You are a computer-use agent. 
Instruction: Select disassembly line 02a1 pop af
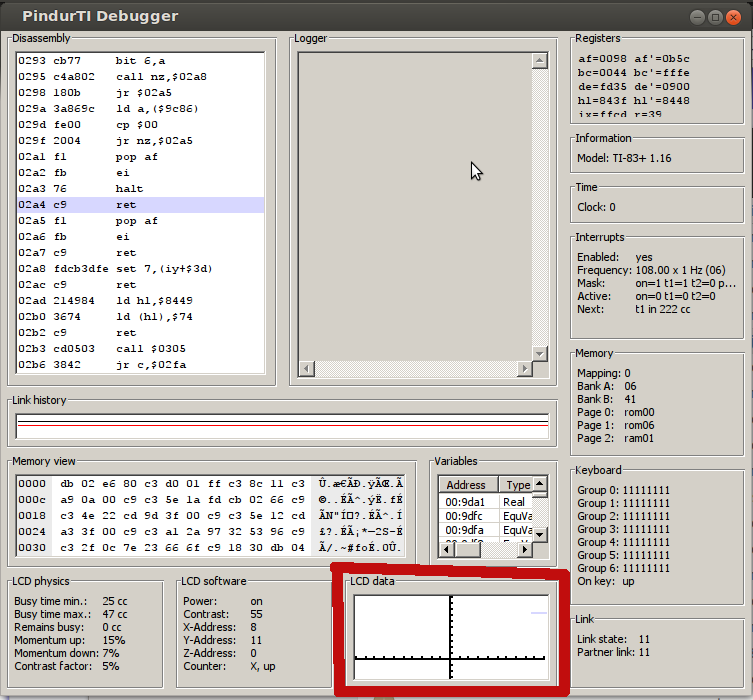[140, 157]
